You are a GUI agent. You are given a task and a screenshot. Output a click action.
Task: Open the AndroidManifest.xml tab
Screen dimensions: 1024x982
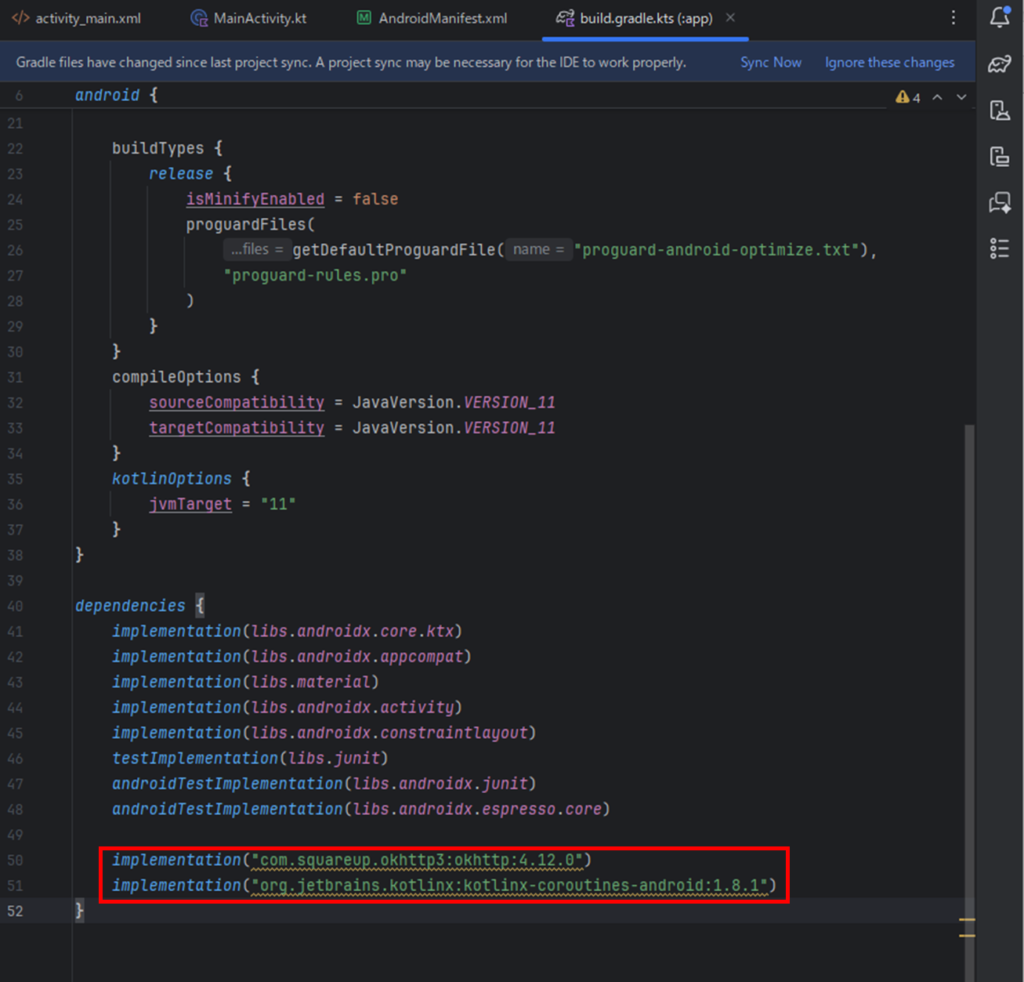442,18
